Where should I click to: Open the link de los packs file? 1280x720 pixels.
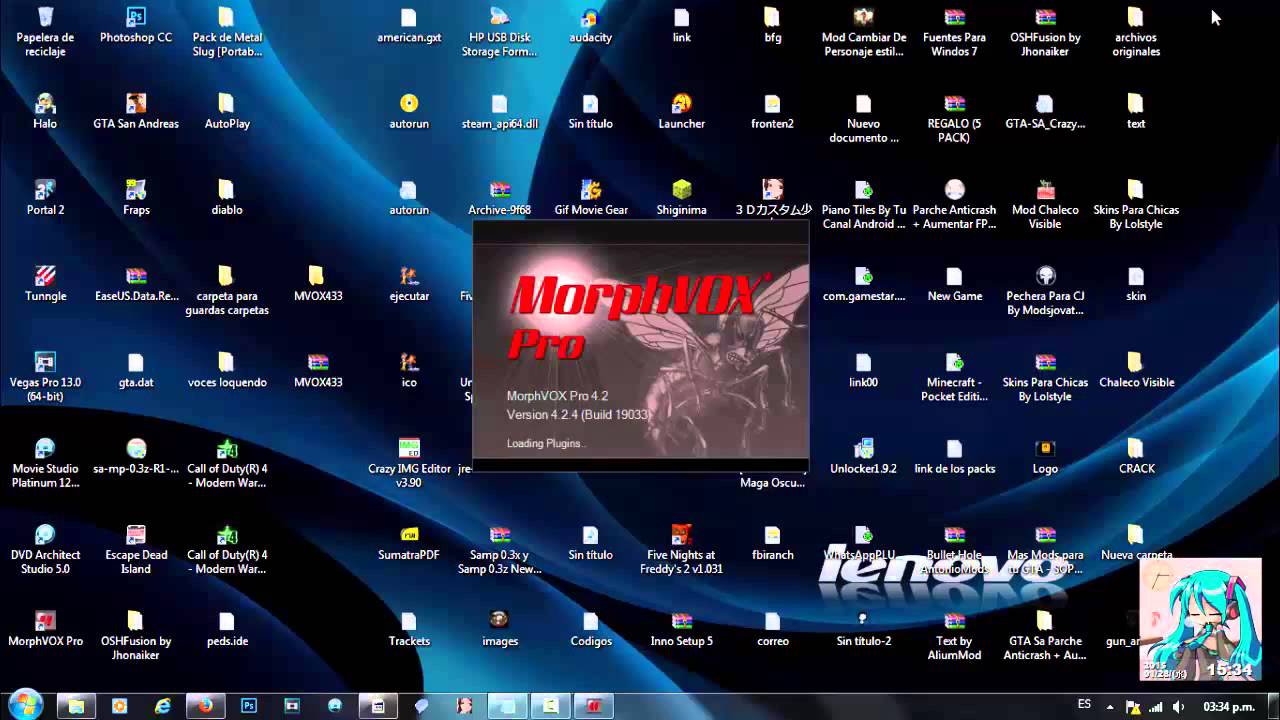[954, 456]
